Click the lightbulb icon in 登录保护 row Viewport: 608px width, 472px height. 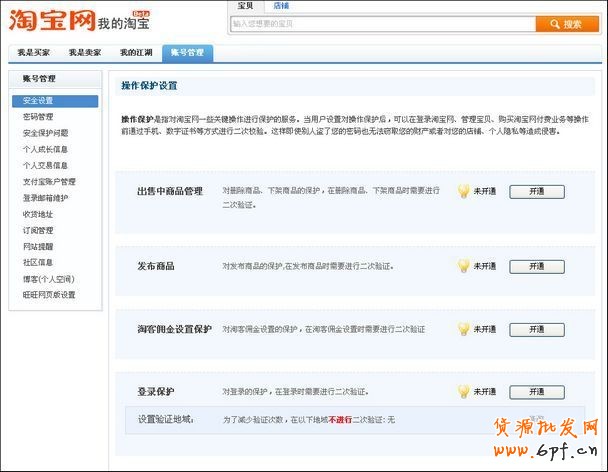pyautogui.click(x=463, y=392)
